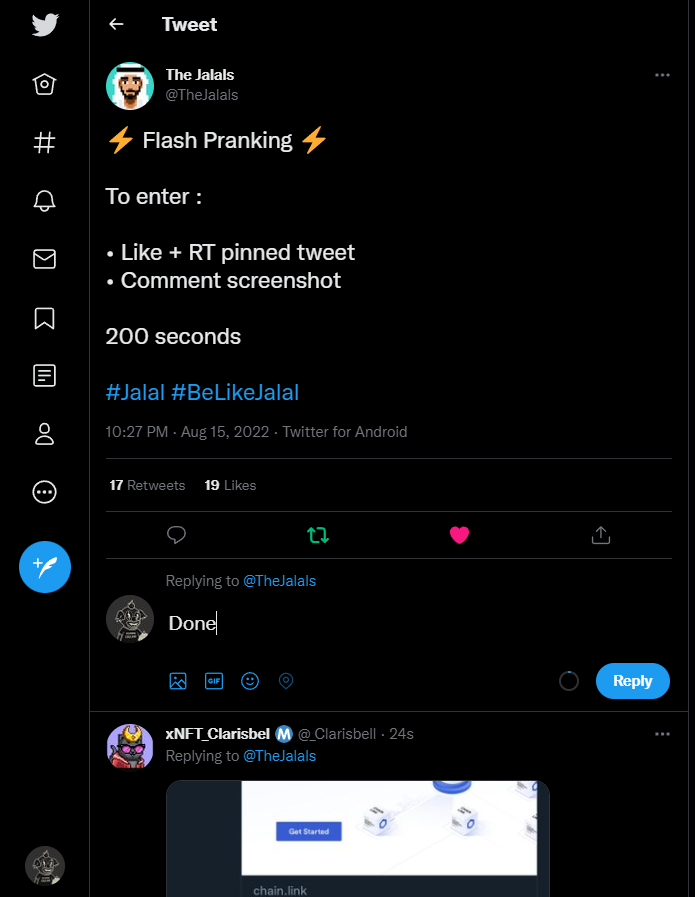Focus the reply text field with Done
Image resolution: width=695 pixels, height=897 pixels.
pyautogui.click(x=419, y=623)
